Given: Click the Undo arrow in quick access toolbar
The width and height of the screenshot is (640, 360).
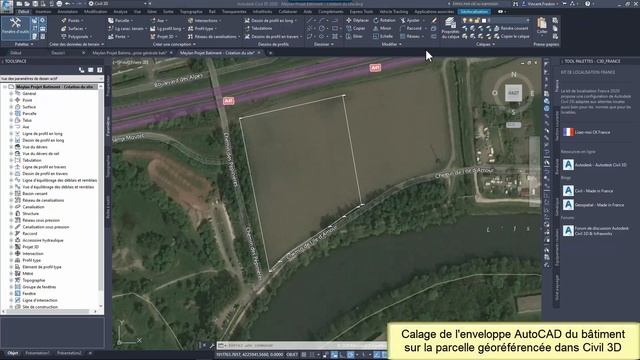Looking at the screenshot, I should [68, 4].
